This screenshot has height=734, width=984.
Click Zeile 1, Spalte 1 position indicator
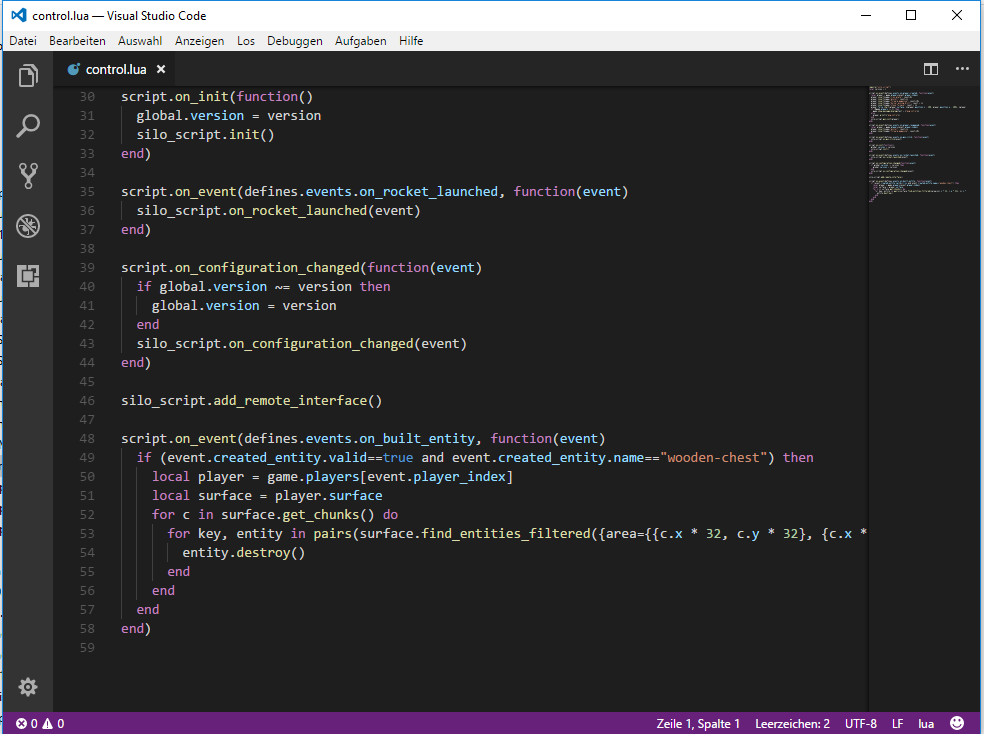(x=698, y=723)
